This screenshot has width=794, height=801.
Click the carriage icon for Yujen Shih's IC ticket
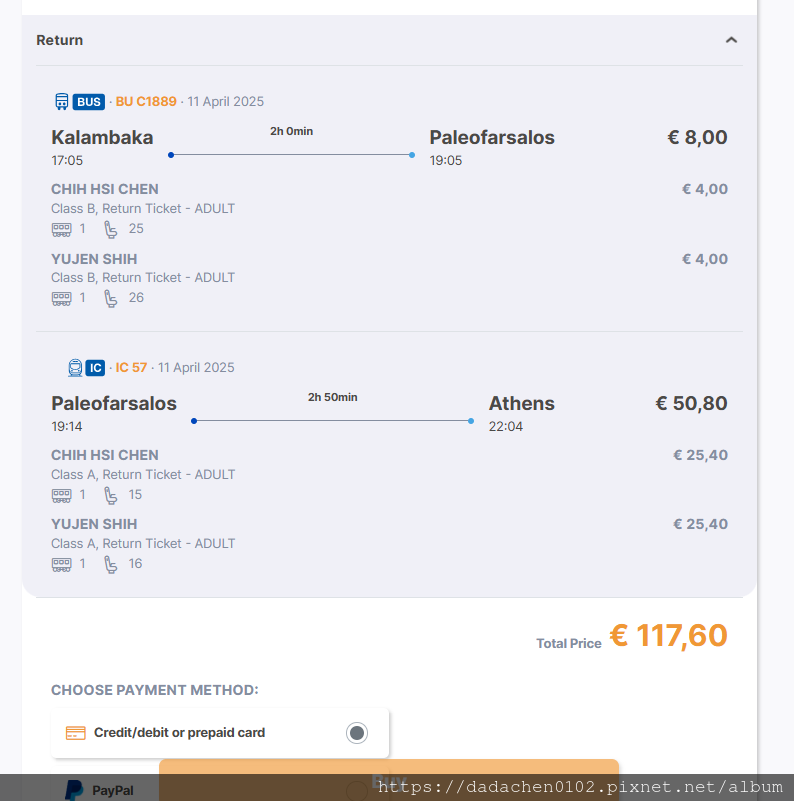tap(61, 564)
